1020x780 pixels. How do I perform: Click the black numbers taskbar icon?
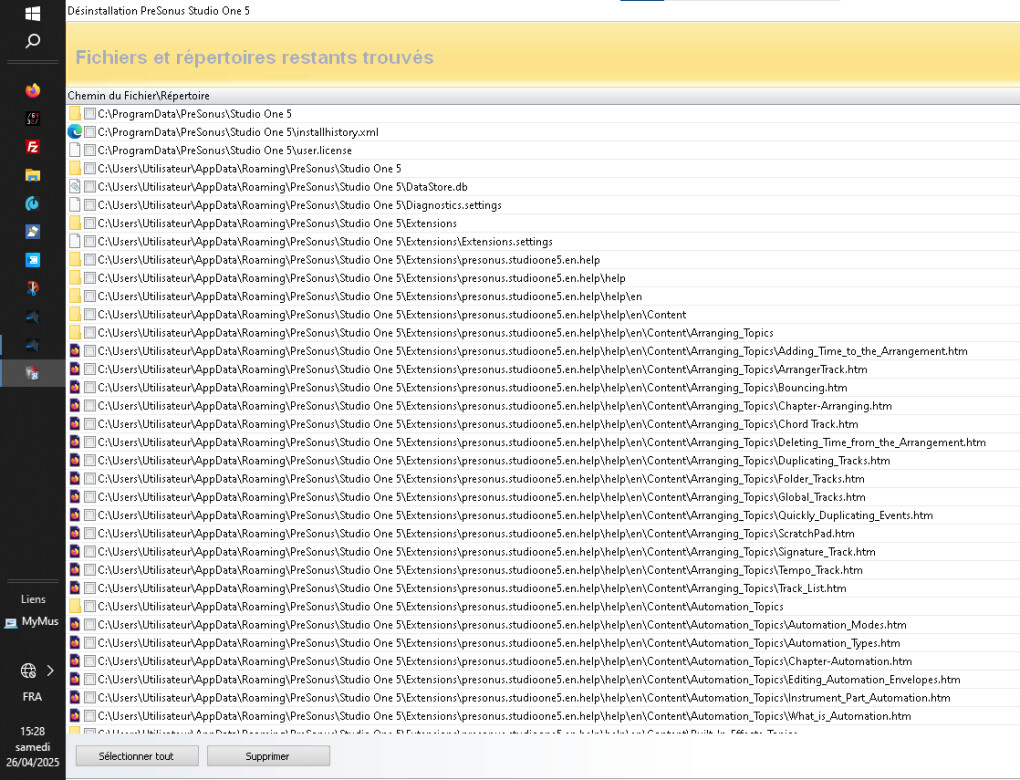tap(33, 118)
